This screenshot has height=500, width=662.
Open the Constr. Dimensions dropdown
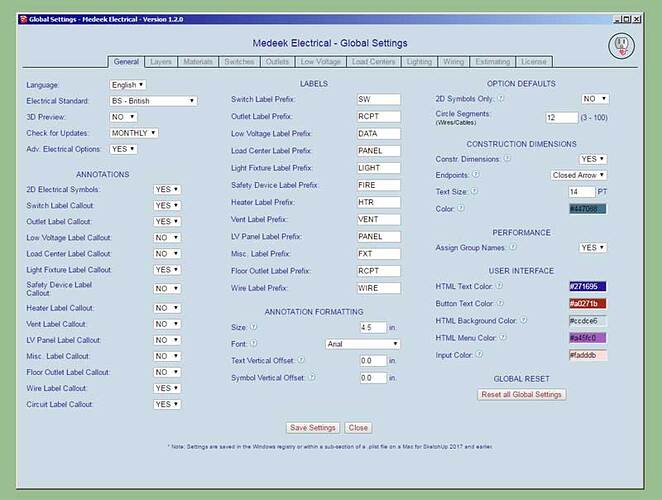coord(593,159)
